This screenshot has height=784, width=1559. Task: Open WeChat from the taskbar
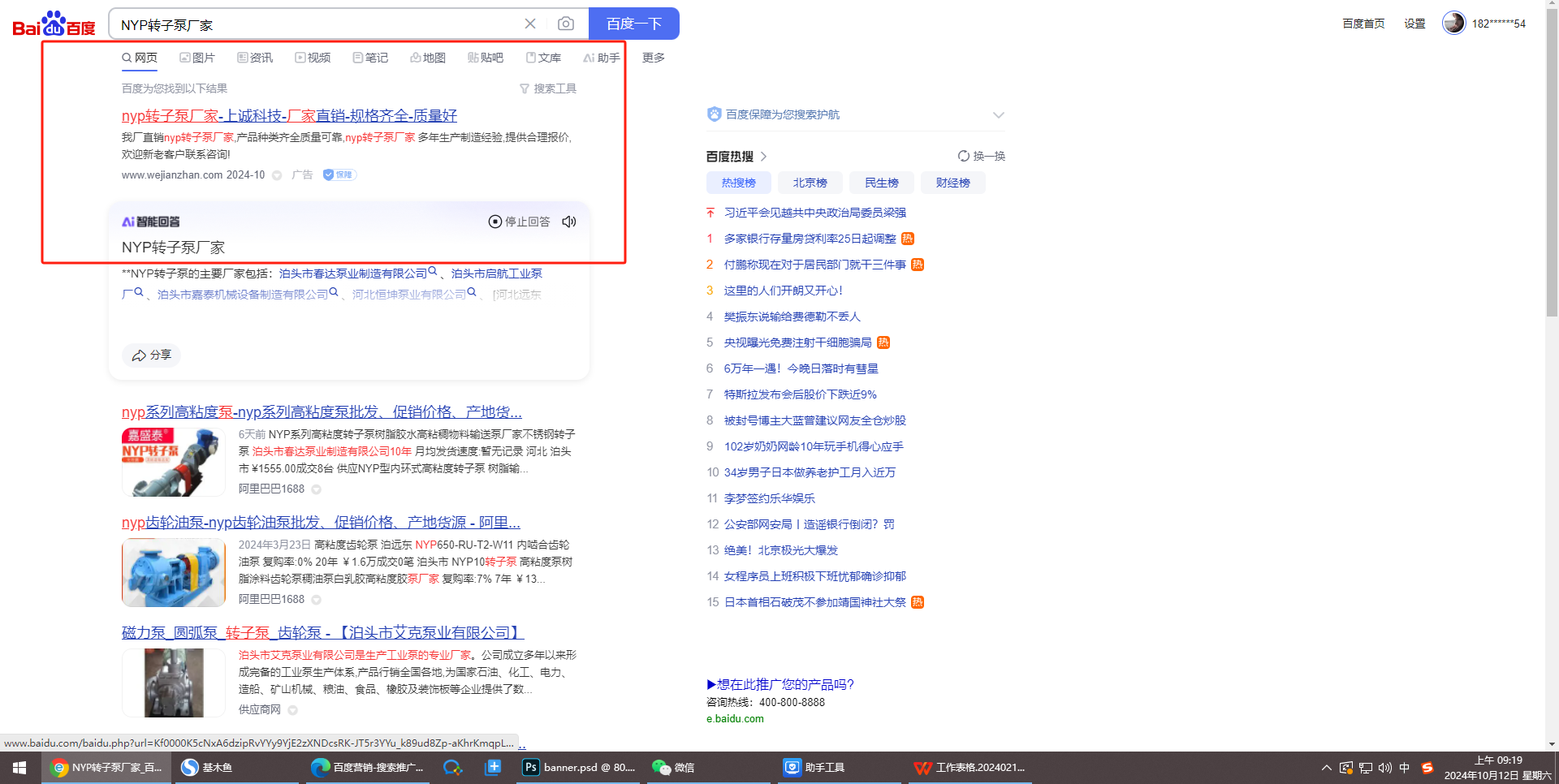[x=674, y=767]
